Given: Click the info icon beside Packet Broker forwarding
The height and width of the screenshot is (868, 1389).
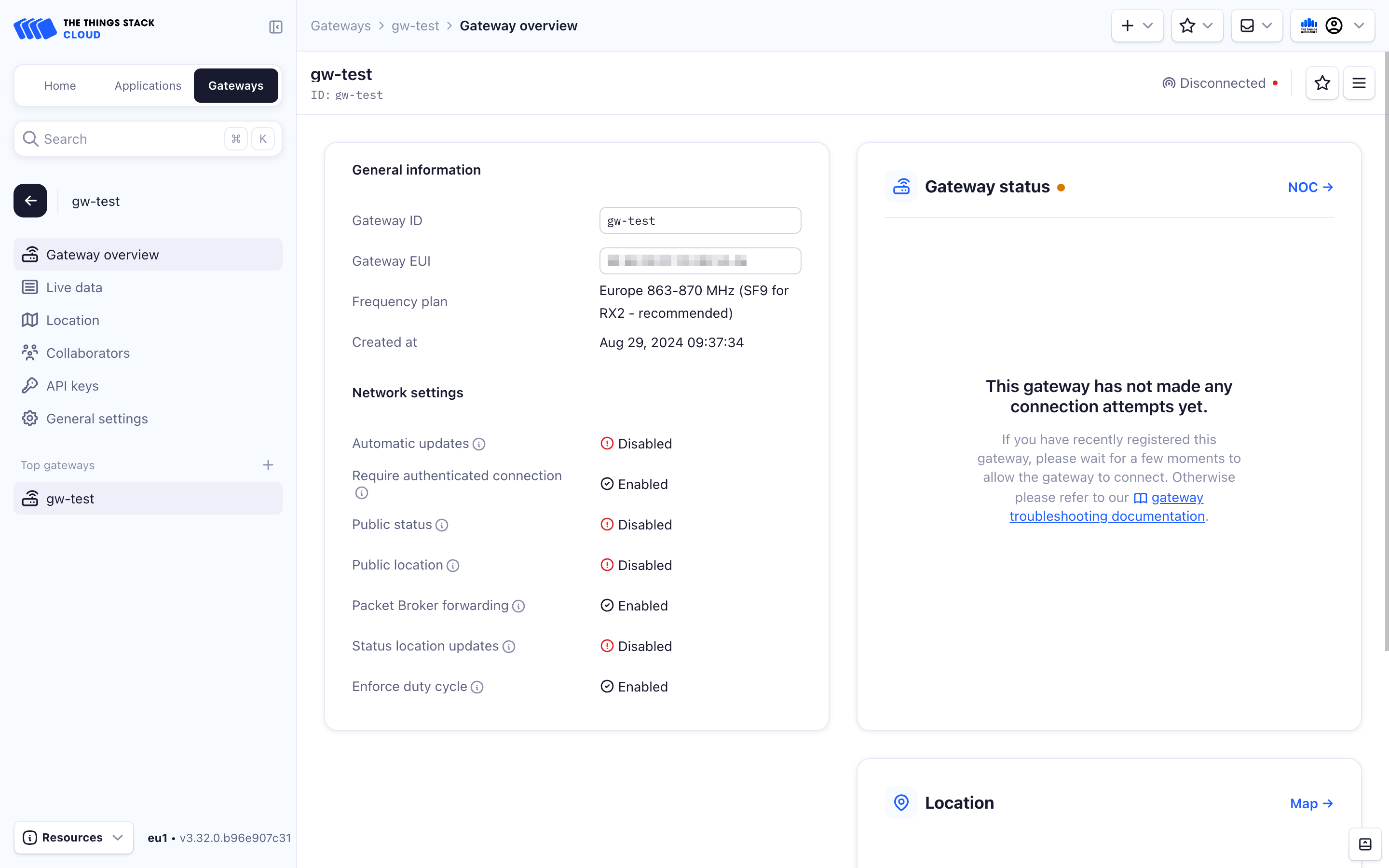Looking at the screenshot, I should [x=518, y=606].
